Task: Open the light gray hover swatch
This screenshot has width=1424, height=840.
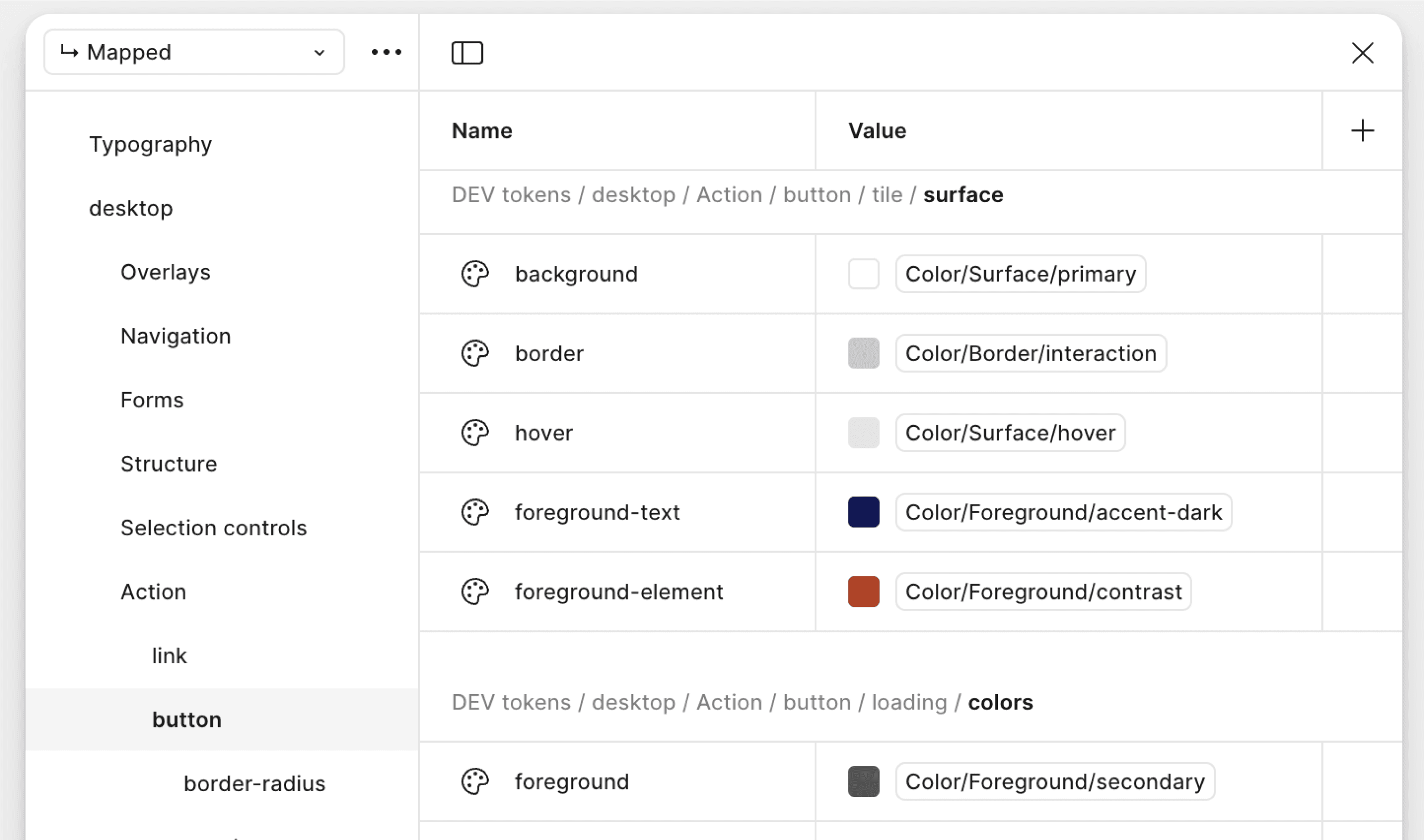Action: [864, 433]
